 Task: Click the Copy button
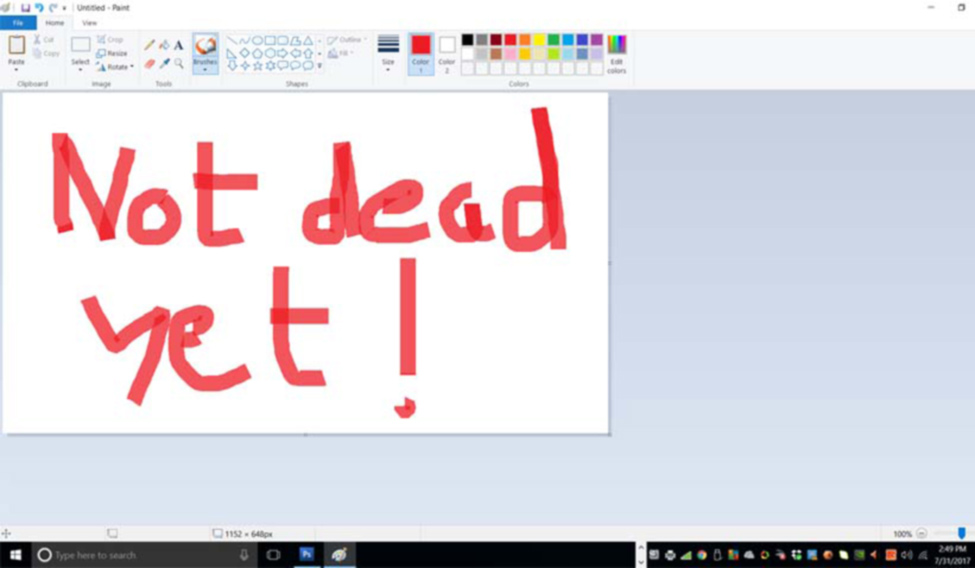[x=46, y=54]
